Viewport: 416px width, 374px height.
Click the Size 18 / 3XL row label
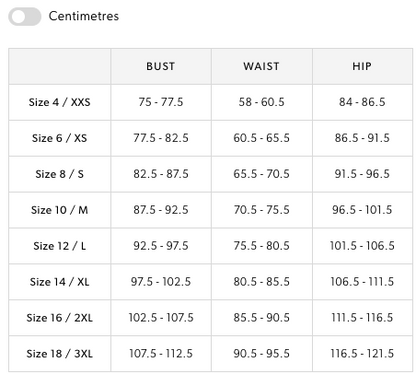59,354
